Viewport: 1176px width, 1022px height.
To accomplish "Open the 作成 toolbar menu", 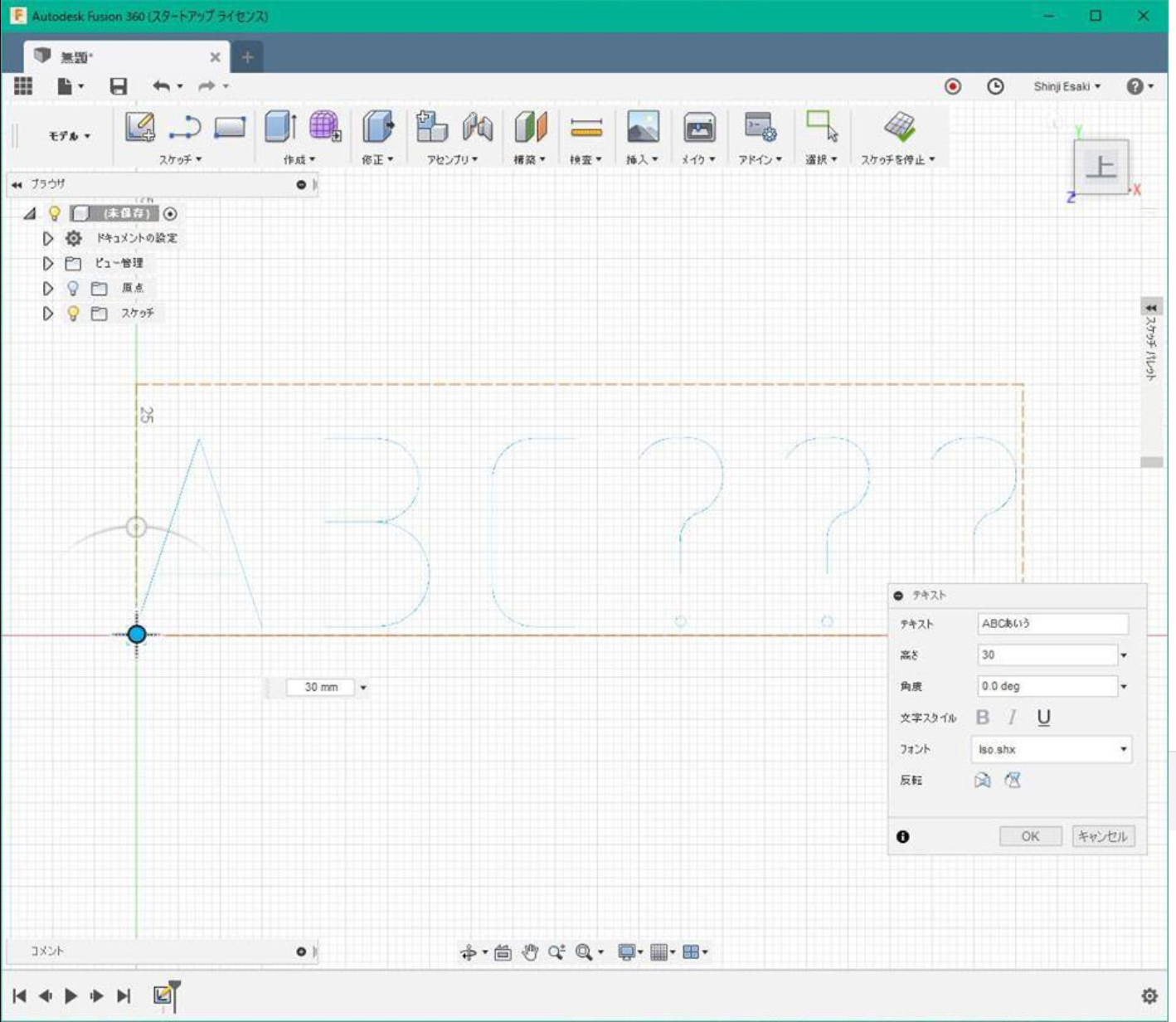I will pos(299,159).
